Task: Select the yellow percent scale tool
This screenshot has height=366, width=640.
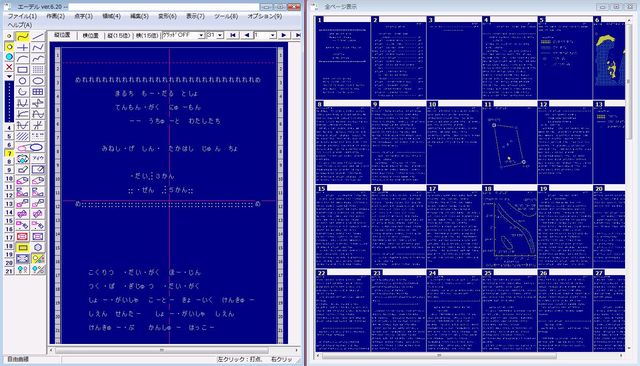Action: click(x=38, y=258)
